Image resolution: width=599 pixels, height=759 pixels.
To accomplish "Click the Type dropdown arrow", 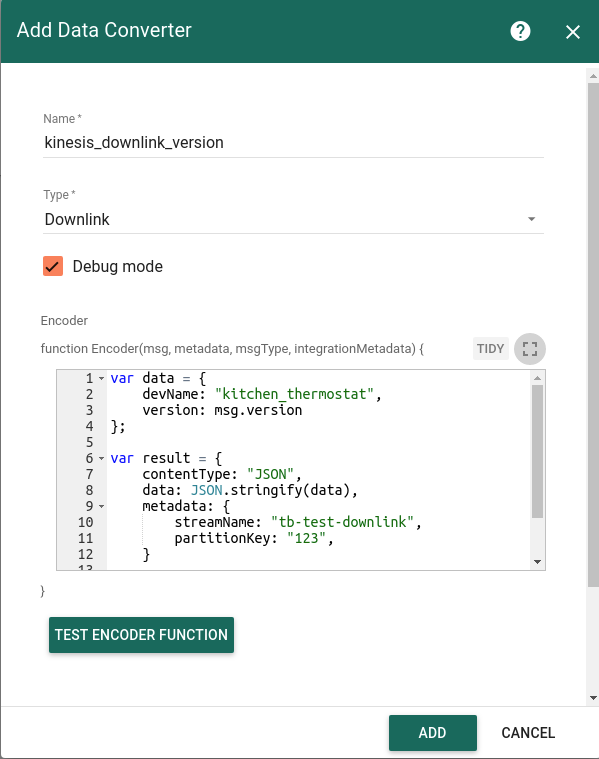I will (531, 219).
